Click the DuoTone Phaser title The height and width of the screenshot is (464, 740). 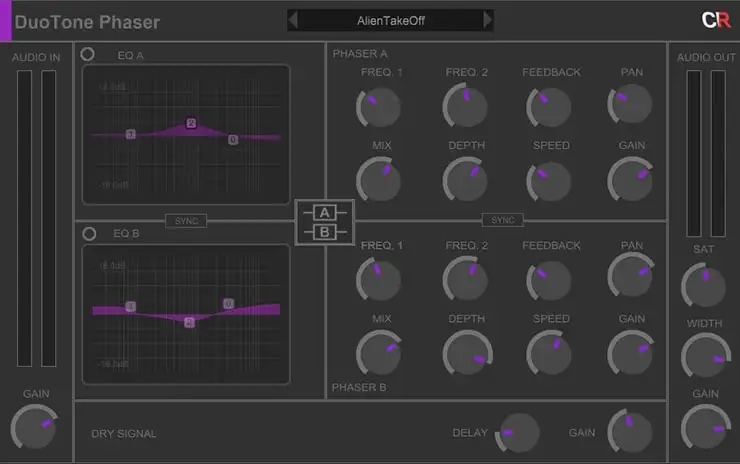coord(87,22)
